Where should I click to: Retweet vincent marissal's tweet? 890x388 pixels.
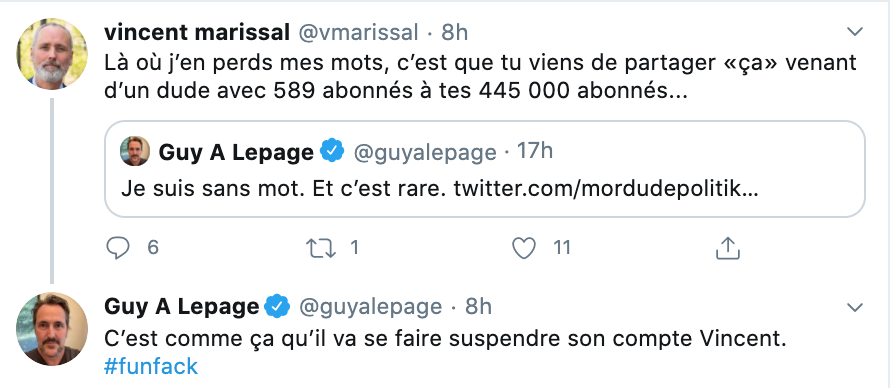[x=321, y=248]
